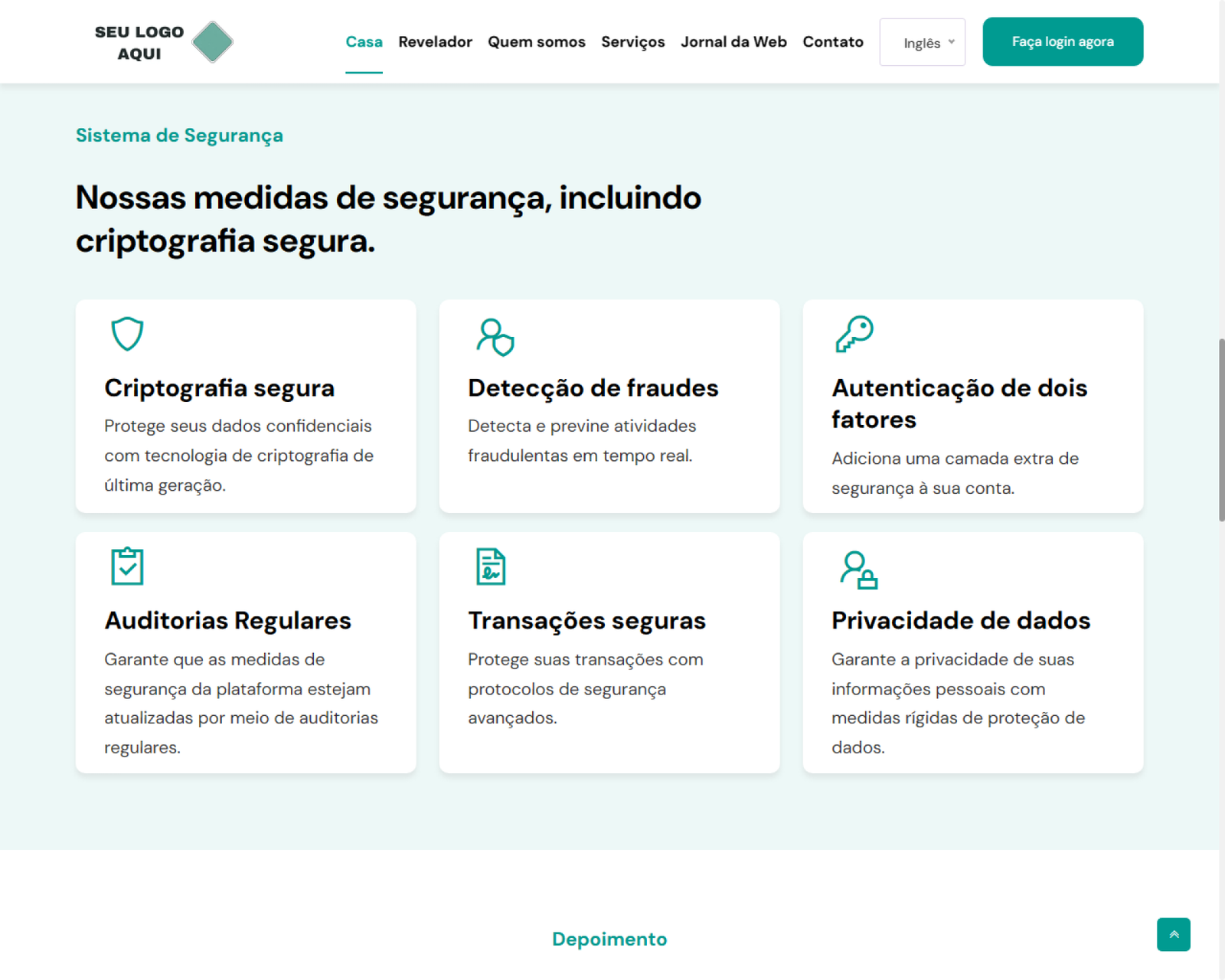Open the Inglês language dropdown
This screenshot has height=980, width=1225.
(922, 43)
